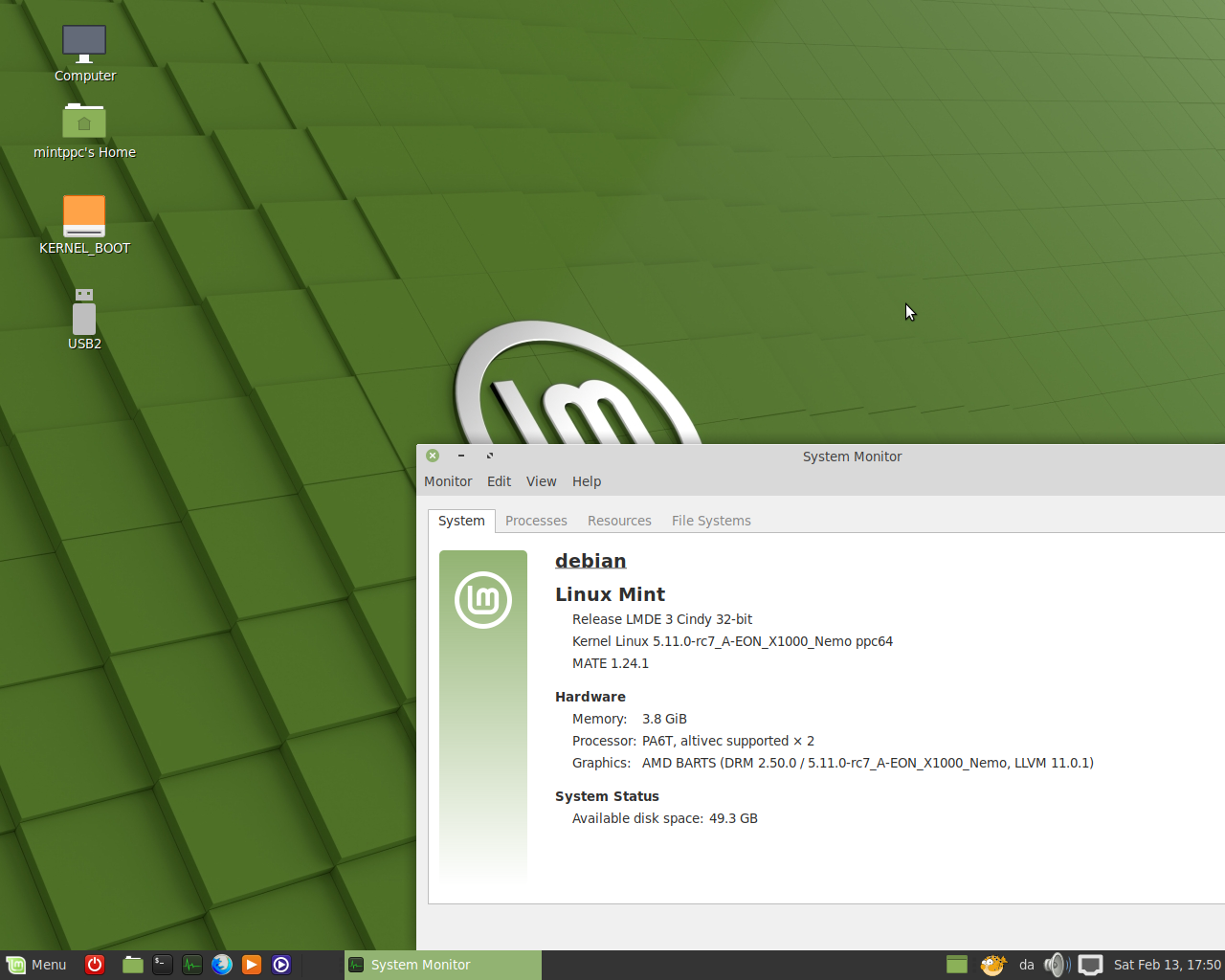Screen dimensions: 1225x980
Task: Switch to the File Systems tab
Action: pos(711,521)
